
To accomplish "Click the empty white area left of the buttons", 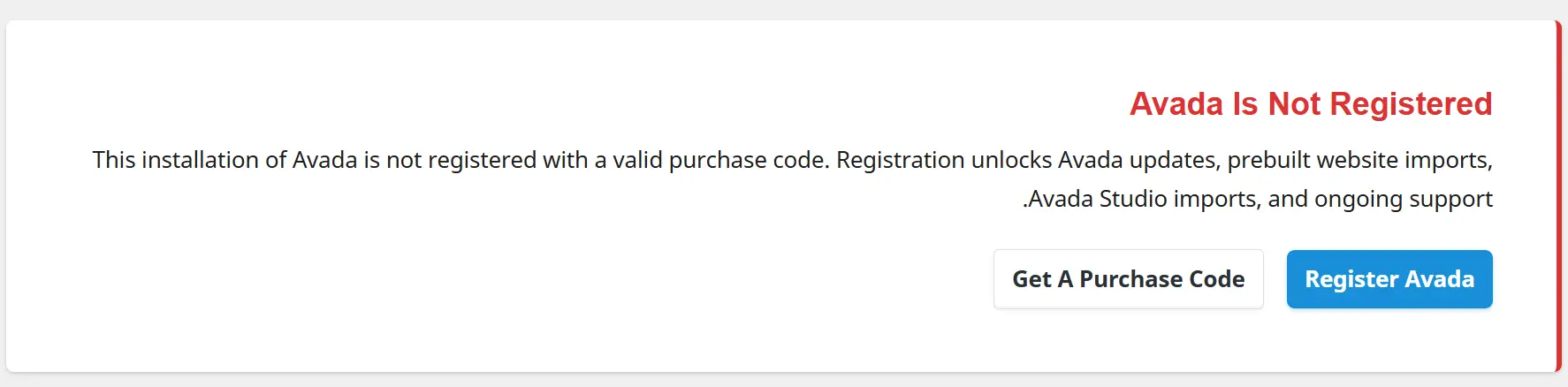I will click(495, 279).
